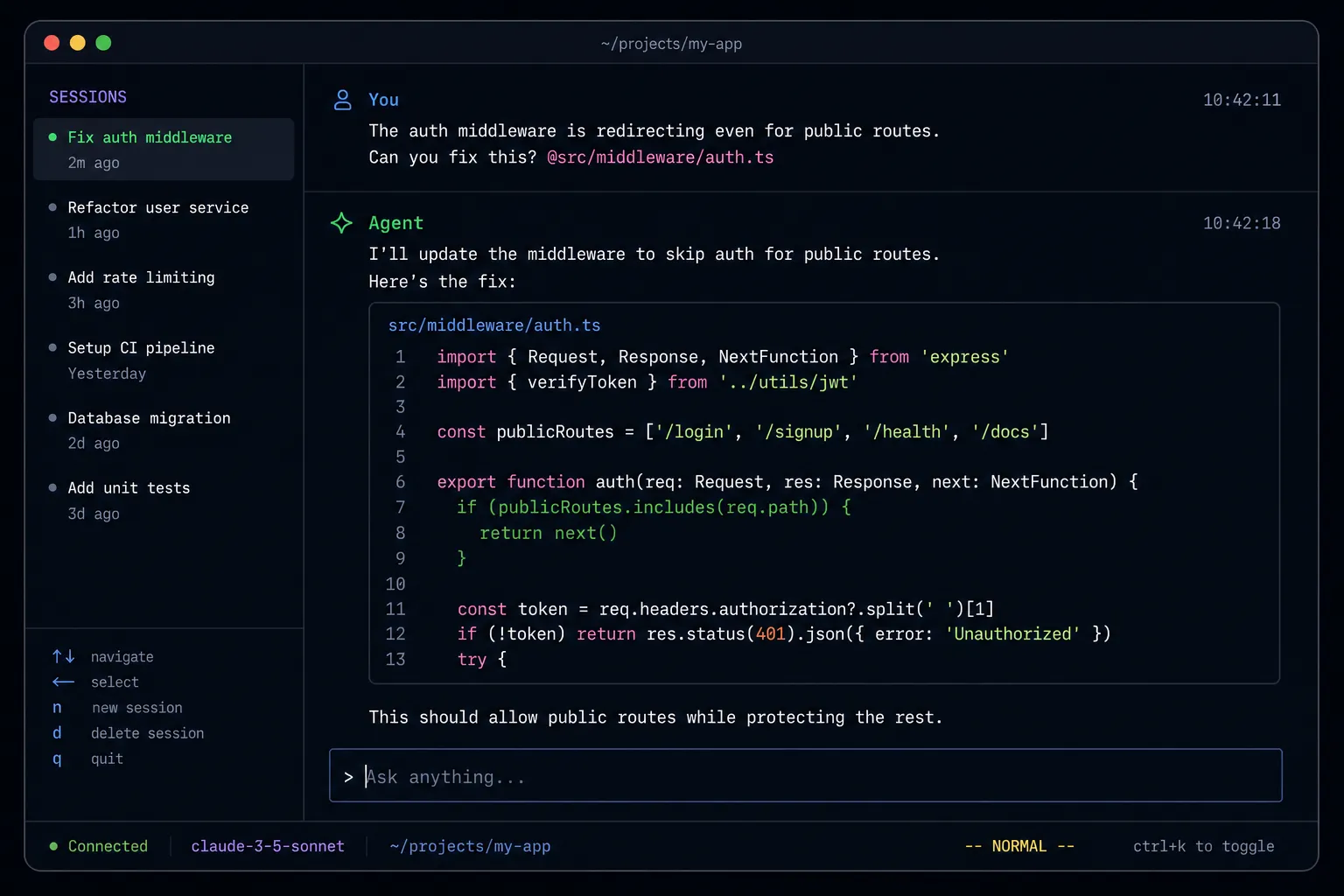Image resolution: width=1344 pixels, height=896 pixels.
Task: Click the ctrl+k to toggle hint
Action: click(1203, 846)
